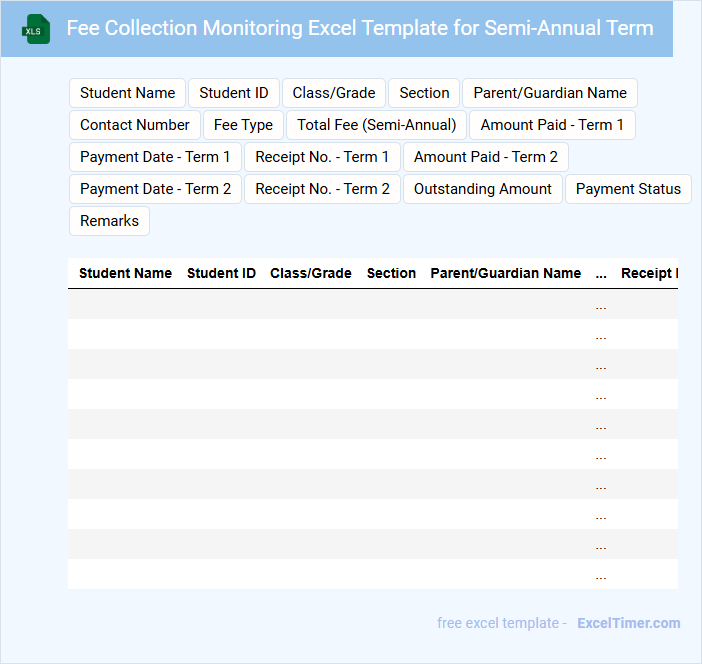
Task: Click the Payment Date - Term 2 tag
Action: 155,189
